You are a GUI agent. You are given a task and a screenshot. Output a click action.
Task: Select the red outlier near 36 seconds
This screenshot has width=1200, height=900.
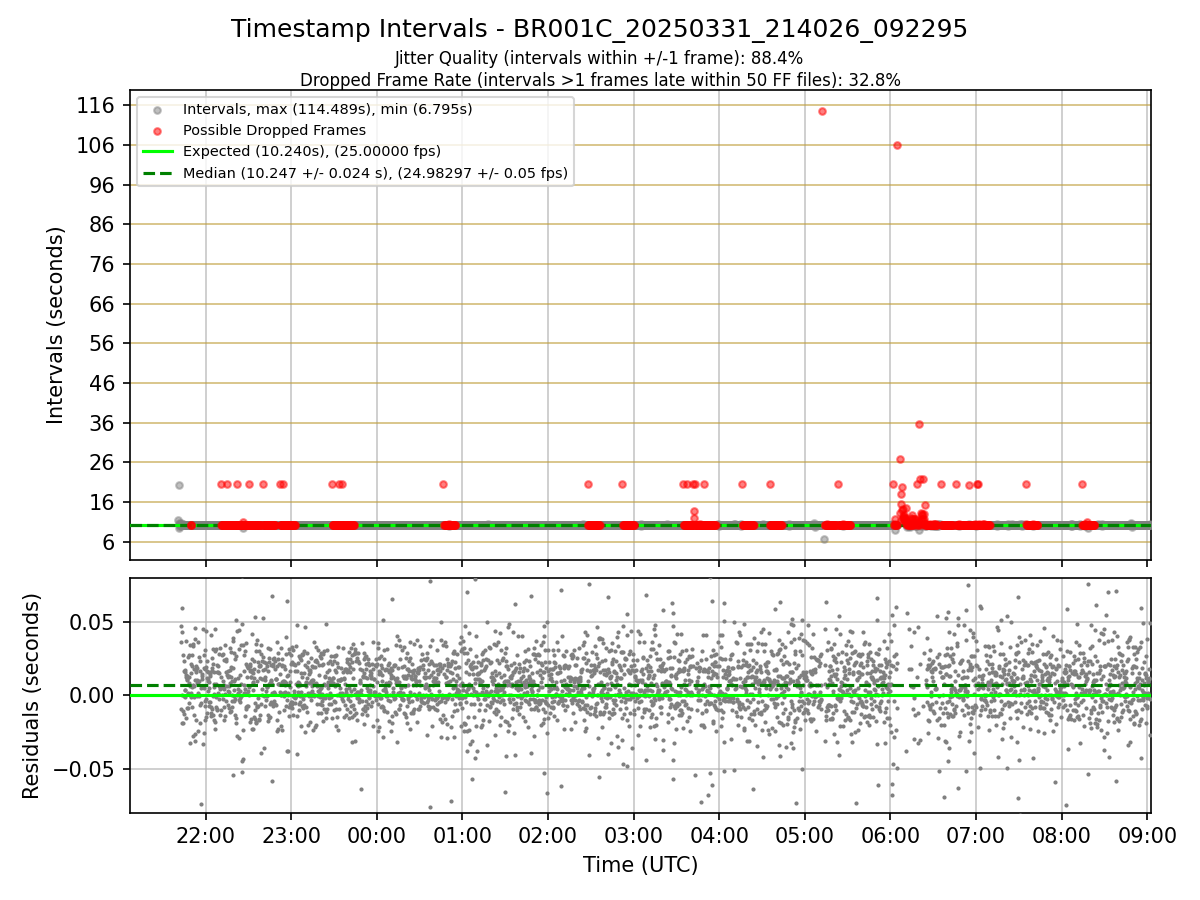pos(919,424)
